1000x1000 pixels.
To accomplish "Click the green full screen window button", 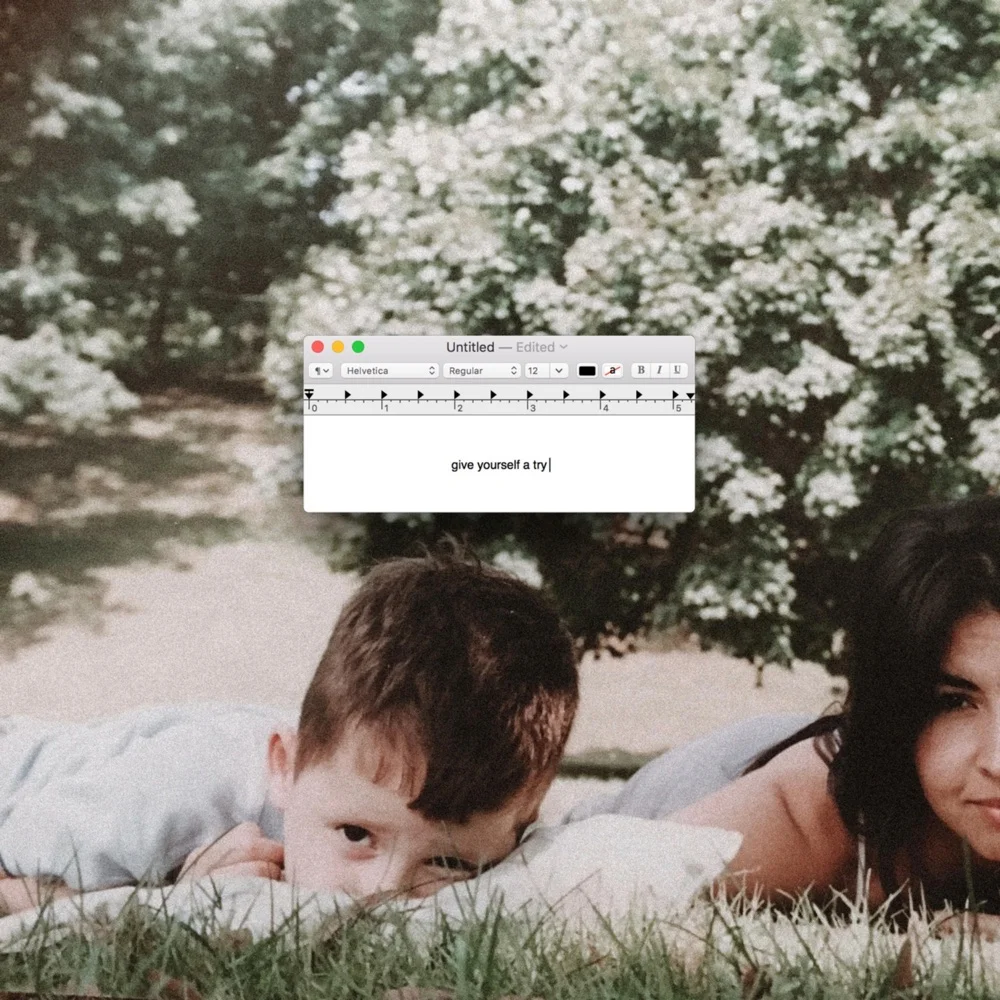I will [358, 347].
